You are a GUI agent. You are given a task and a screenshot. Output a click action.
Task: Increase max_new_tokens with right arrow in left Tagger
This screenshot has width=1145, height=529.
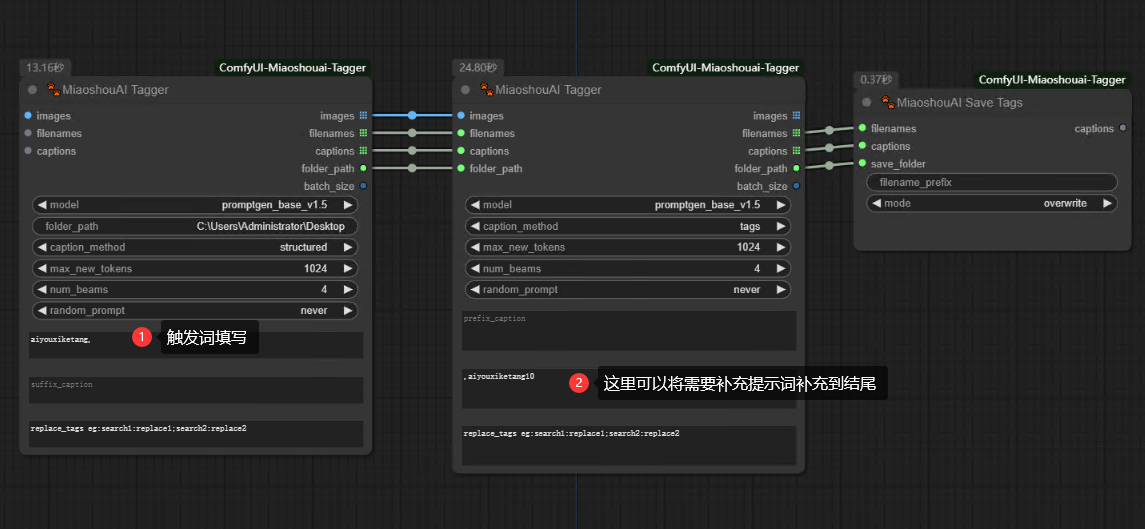pyautogui.click(x=347, y=268)
